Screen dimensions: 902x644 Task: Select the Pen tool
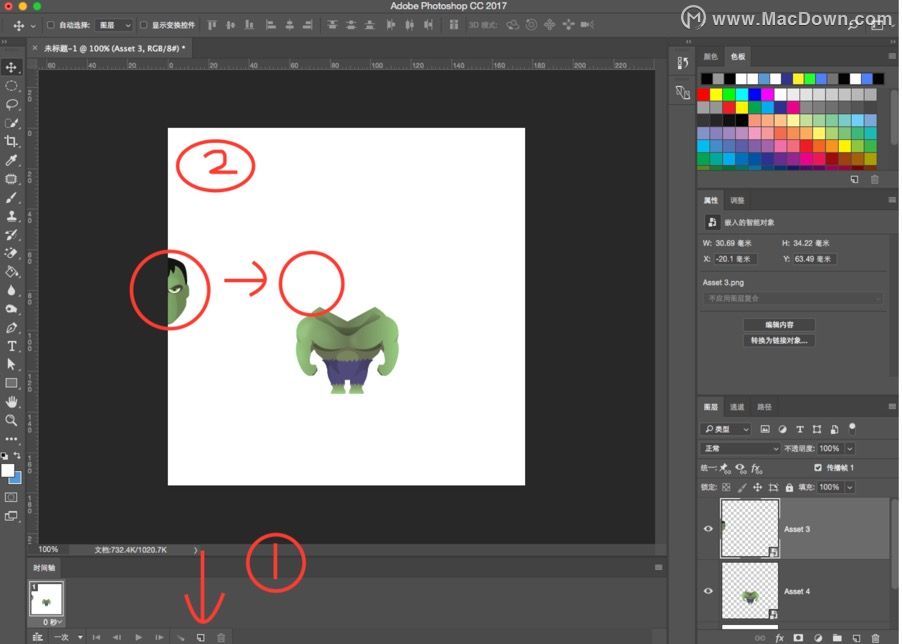point(11,328)
